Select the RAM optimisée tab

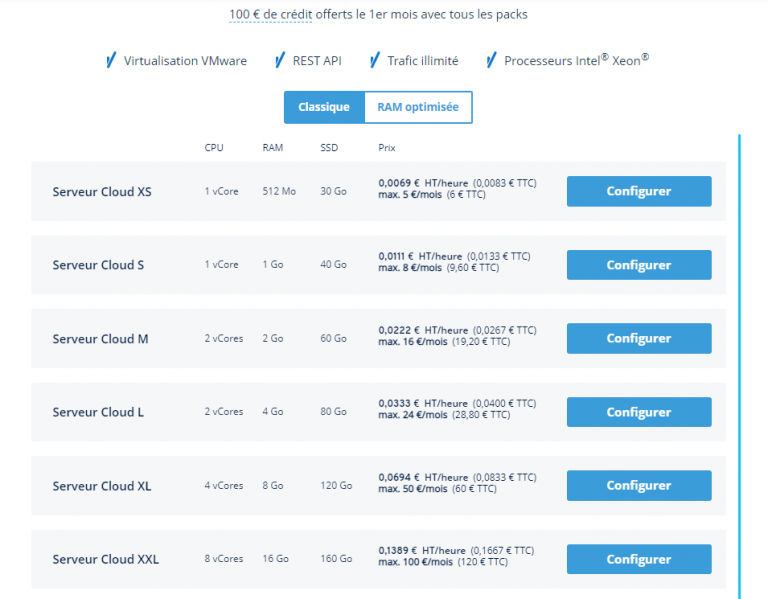(418, 107)
